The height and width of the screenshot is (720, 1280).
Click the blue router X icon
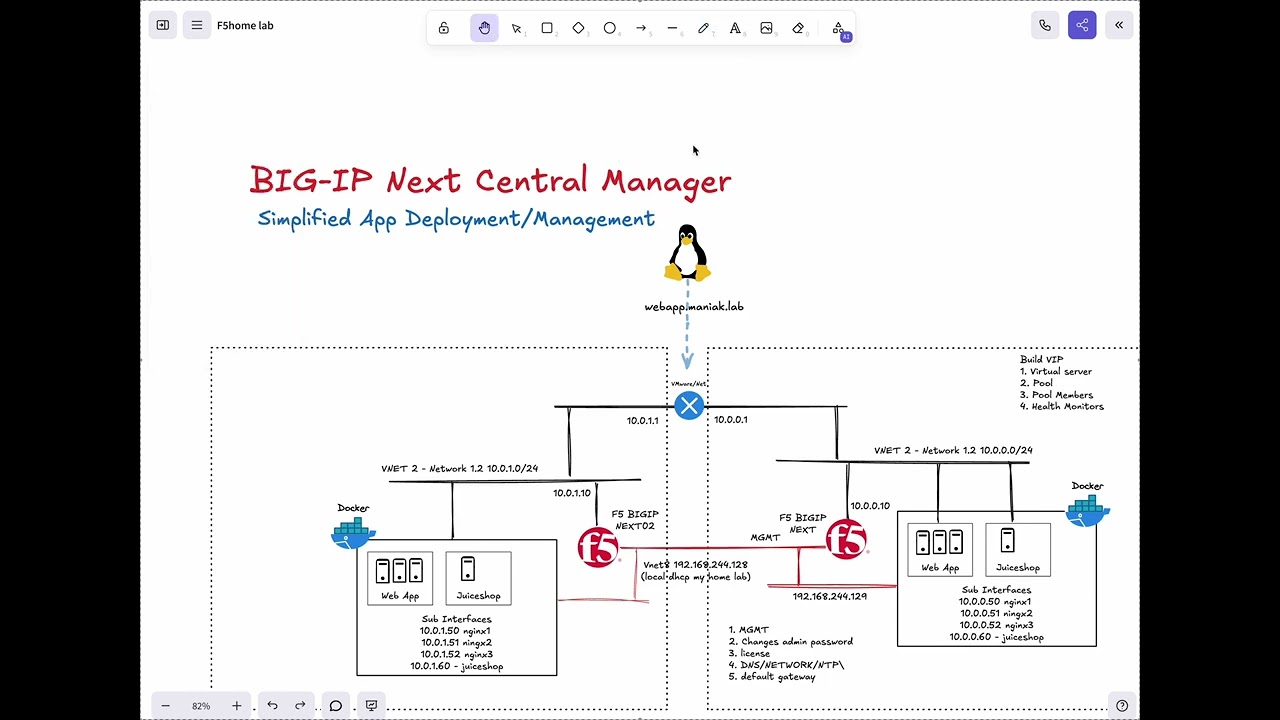689,405
